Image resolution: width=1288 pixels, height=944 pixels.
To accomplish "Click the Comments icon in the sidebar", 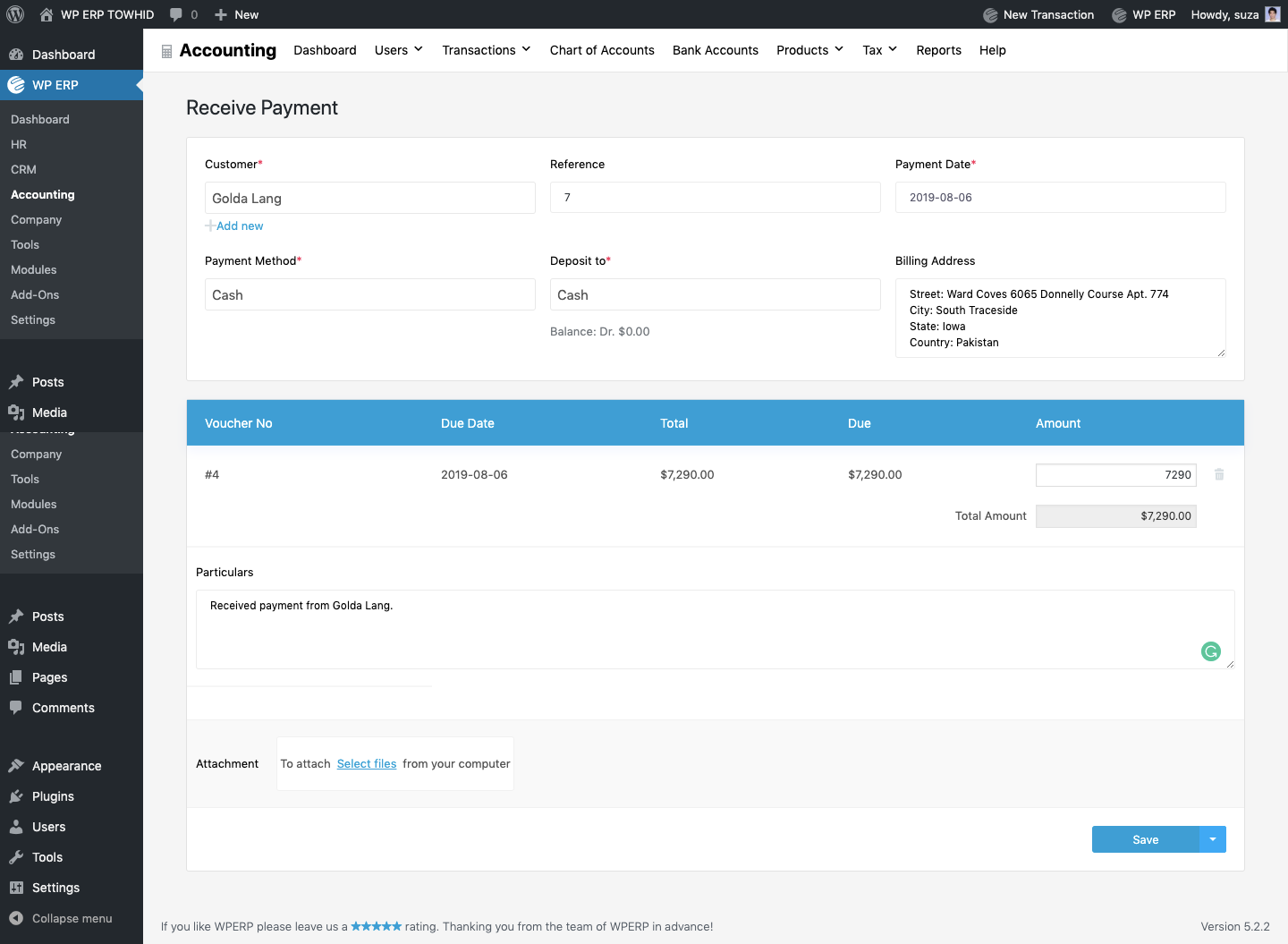I will (17, 707).
